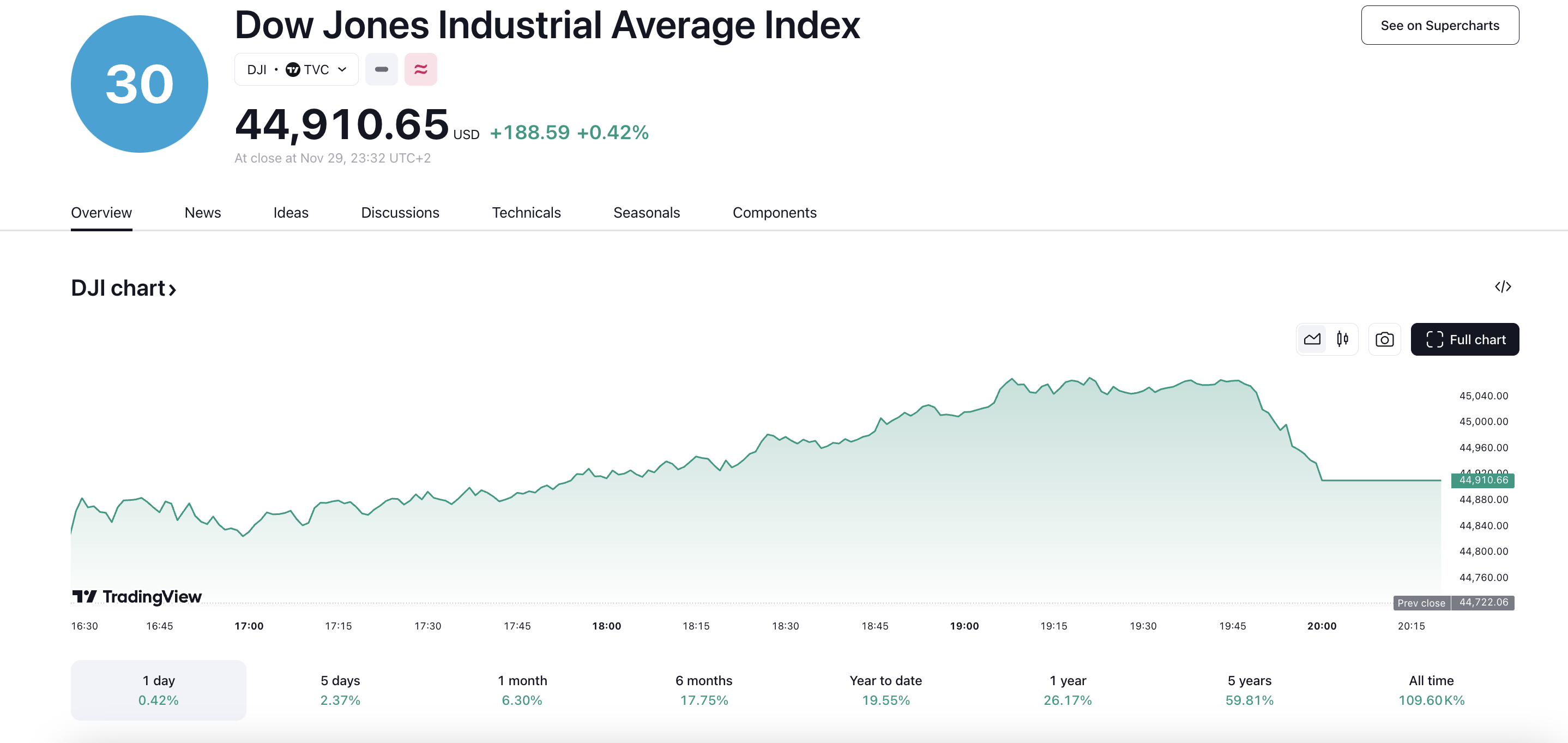This screenshot has width=1568, height=743.
Task: Click the gray dash market status icon
Action: 381,69
